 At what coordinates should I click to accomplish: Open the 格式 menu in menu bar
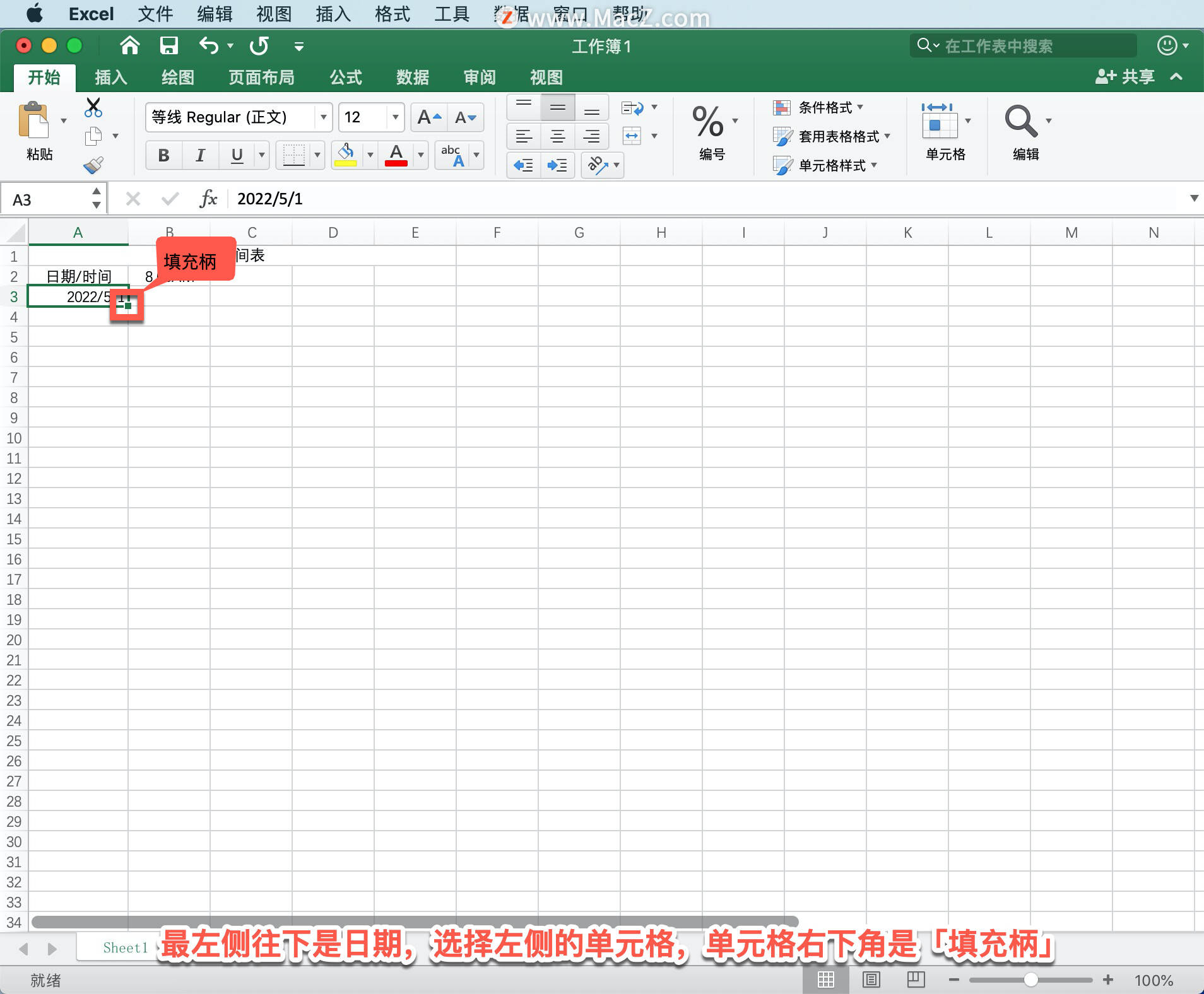pyautogui.click(x=392, y=13)
